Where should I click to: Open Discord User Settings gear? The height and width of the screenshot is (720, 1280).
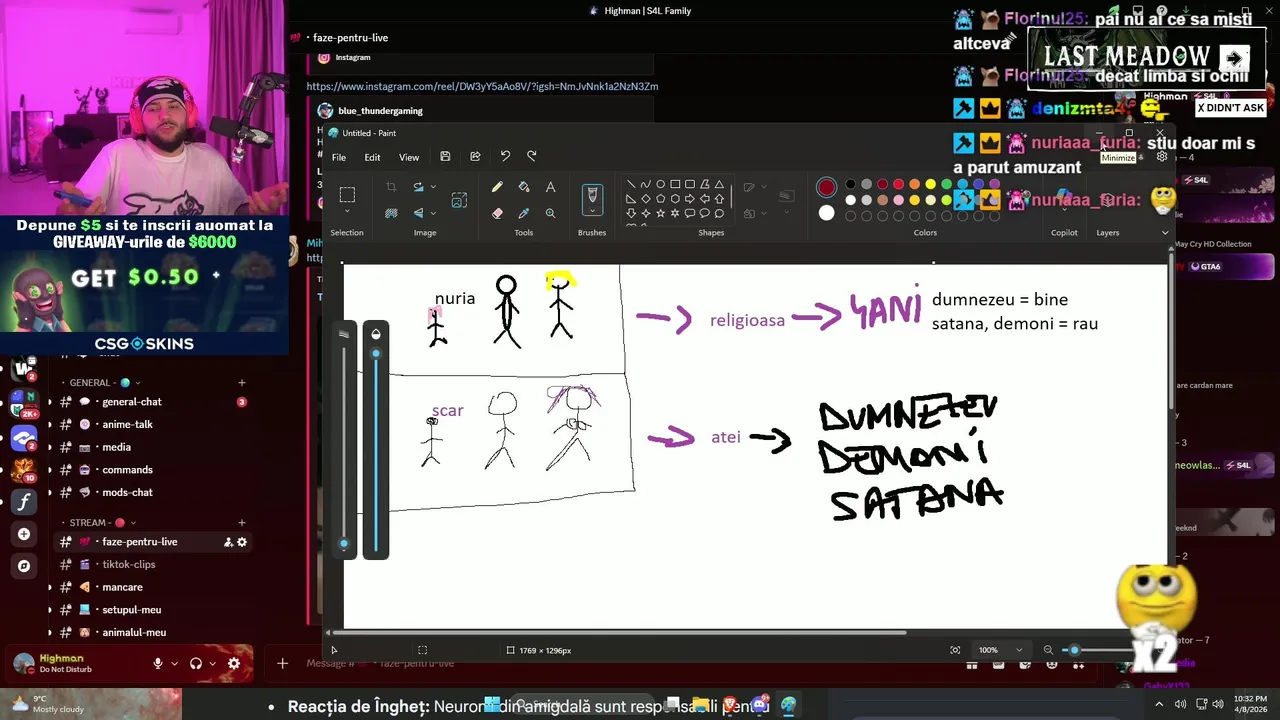tap(234, 663)
